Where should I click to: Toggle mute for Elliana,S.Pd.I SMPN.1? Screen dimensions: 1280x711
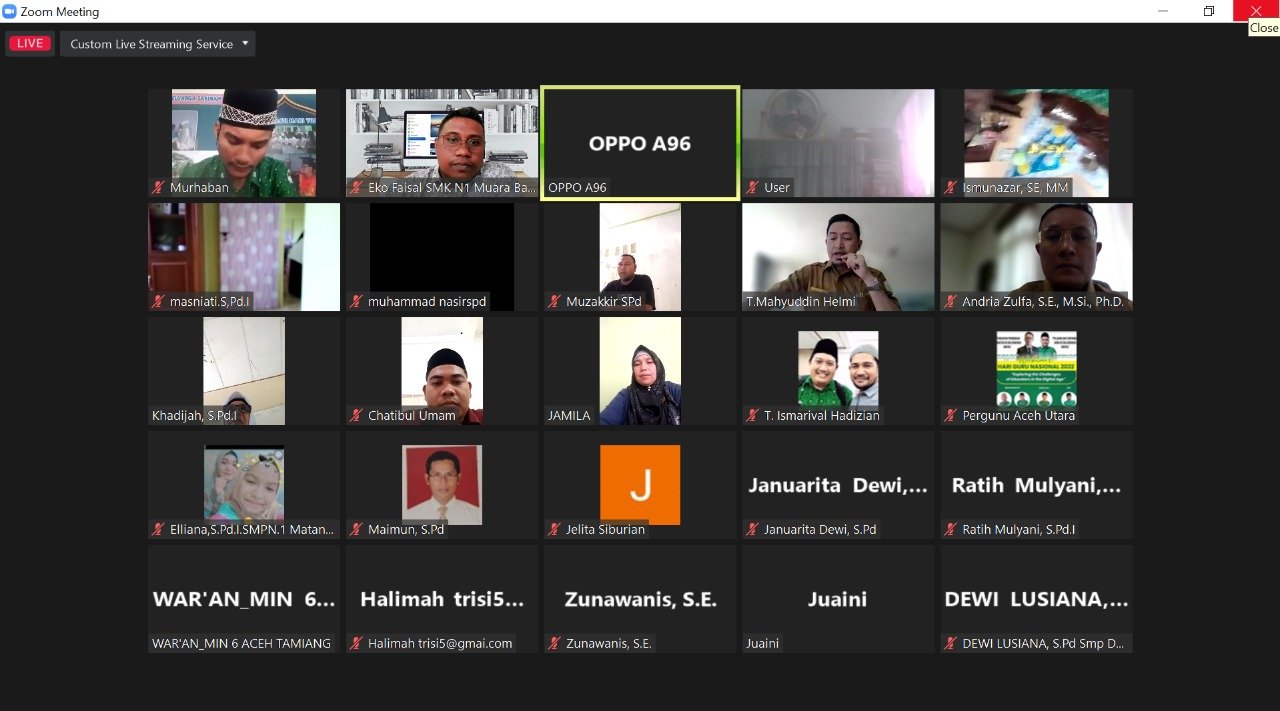coord(158,529)
